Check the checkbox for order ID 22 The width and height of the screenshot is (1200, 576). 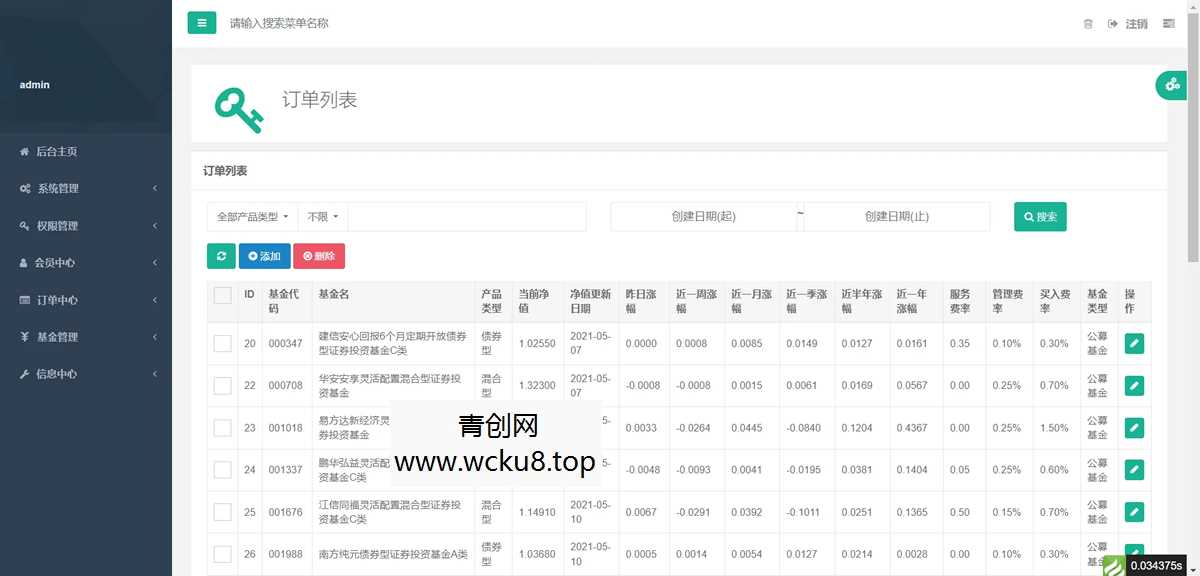tap(222, 385)
